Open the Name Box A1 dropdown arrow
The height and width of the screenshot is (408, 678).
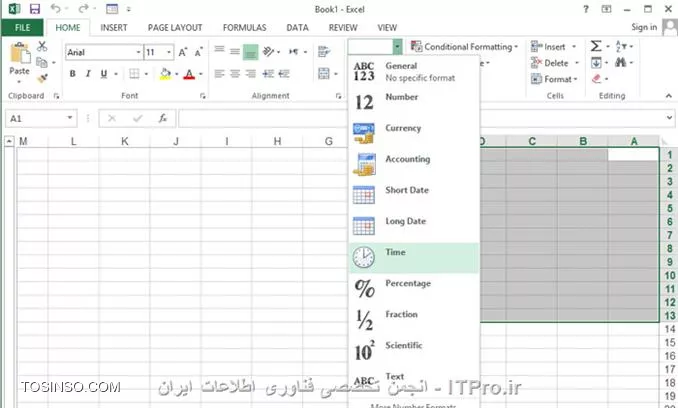pyautogui.click(x=70, y=118)
